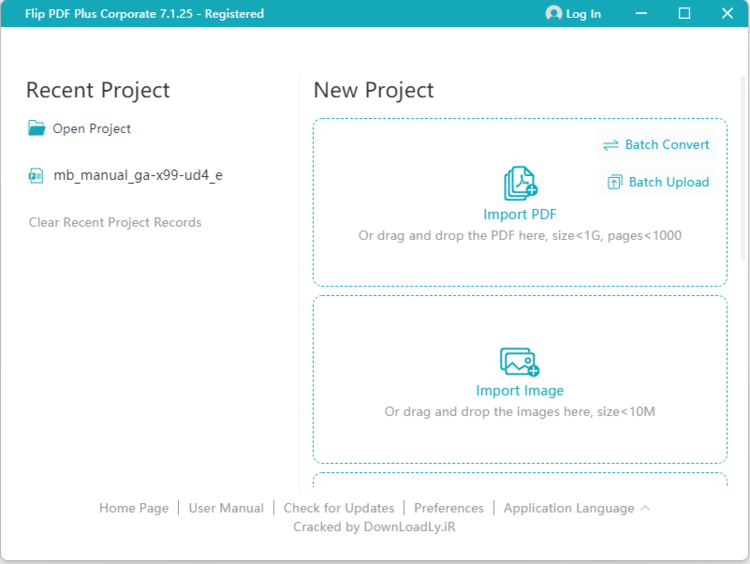750x564 pixels.
Task: Click the Batch Upload icon
Action: click(x=614, y=182)
